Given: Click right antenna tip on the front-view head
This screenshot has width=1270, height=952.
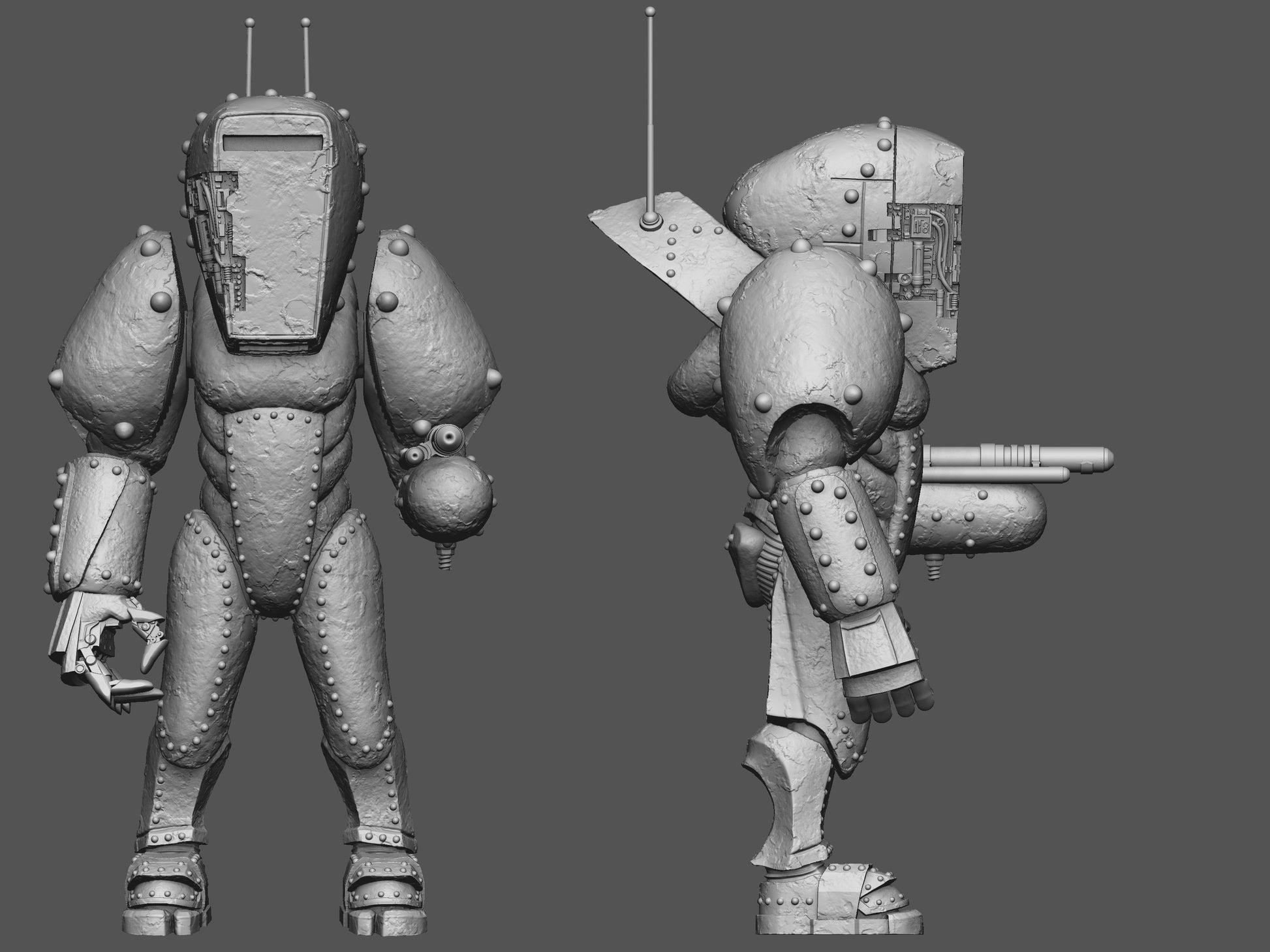Looking at the screenshot, I should coord(305,23).
